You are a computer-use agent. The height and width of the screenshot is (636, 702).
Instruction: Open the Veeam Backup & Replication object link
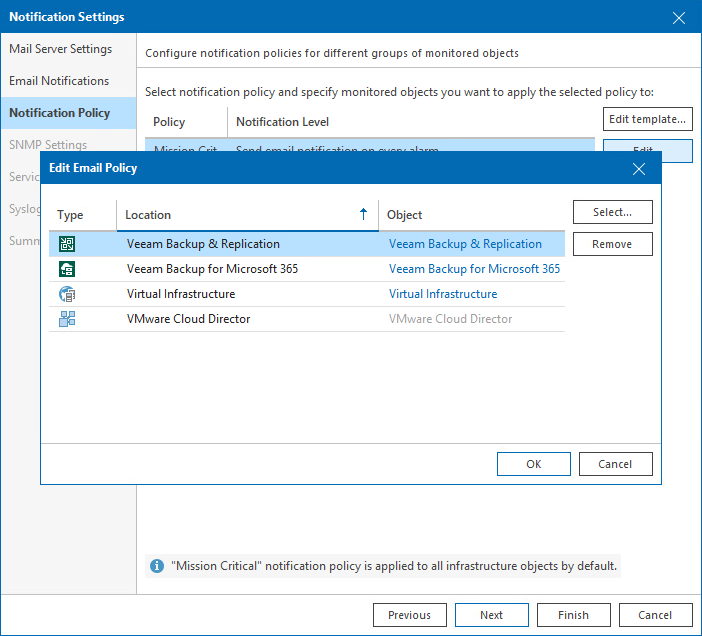(465, 244)
